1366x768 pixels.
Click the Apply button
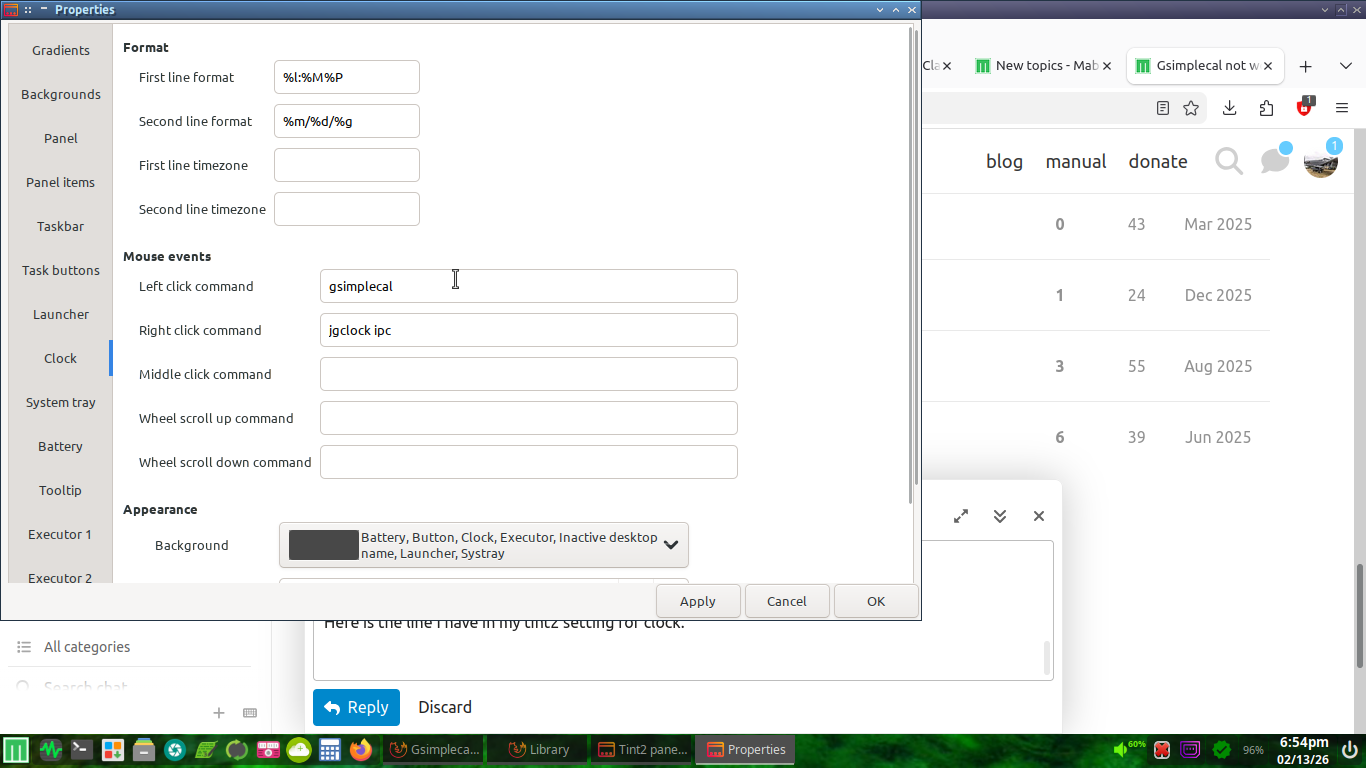point(697,601)
